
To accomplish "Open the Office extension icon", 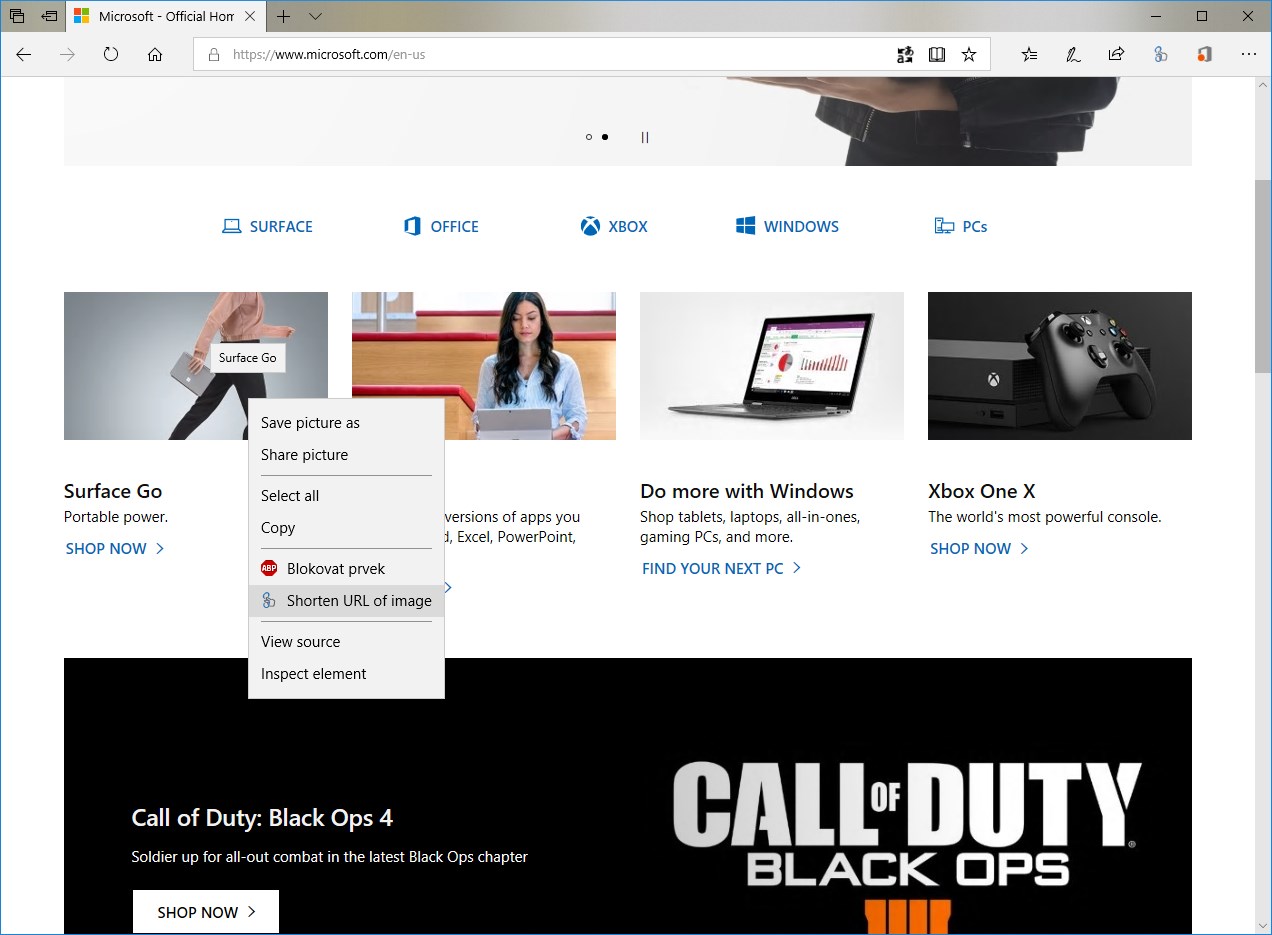I will (1204, 55).
